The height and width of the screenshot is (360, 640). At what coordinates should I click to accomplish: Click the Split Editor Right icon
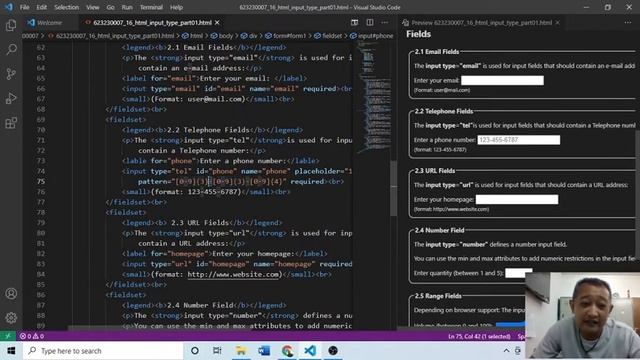(369, 22)
